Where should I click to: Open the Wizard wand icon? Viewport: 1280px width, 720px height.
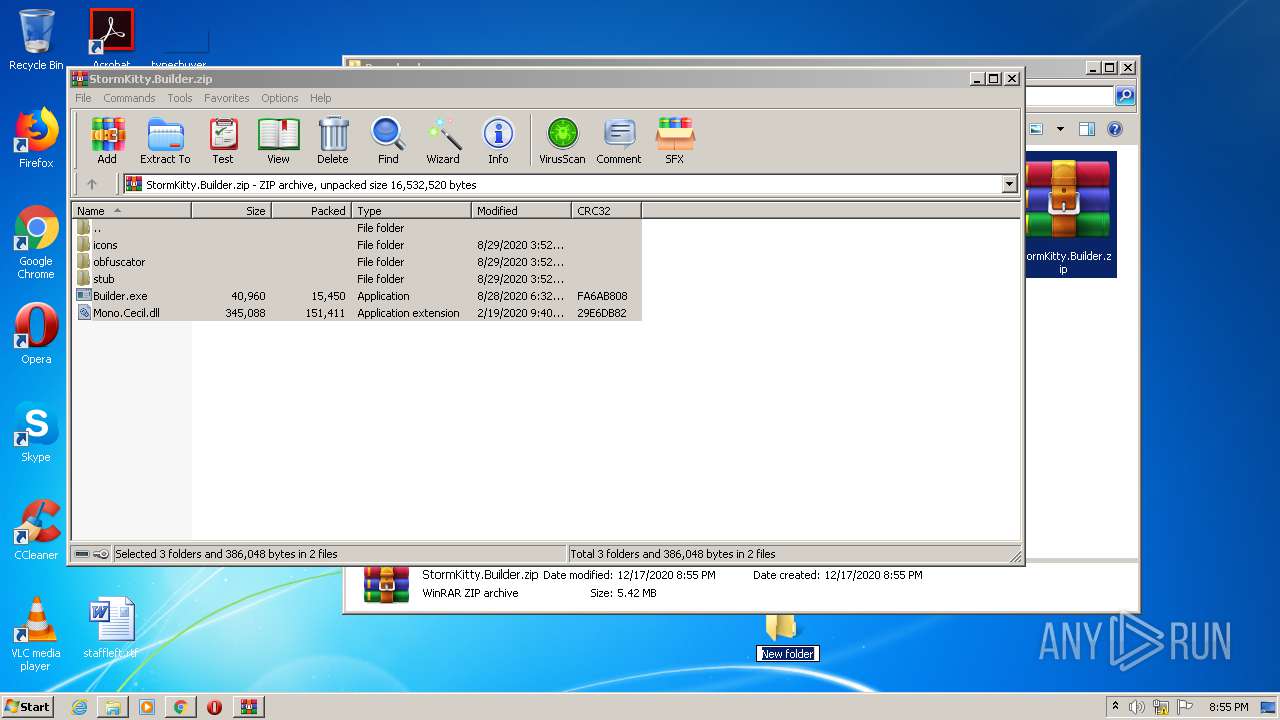click(x=443, y=141)
